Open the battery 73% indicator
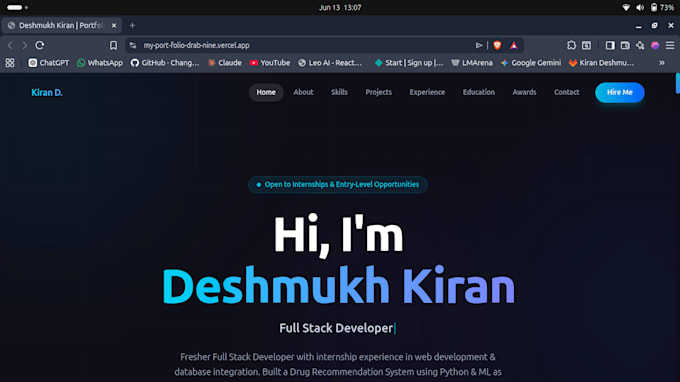This screenshot has width=680, height=382. 662,7
